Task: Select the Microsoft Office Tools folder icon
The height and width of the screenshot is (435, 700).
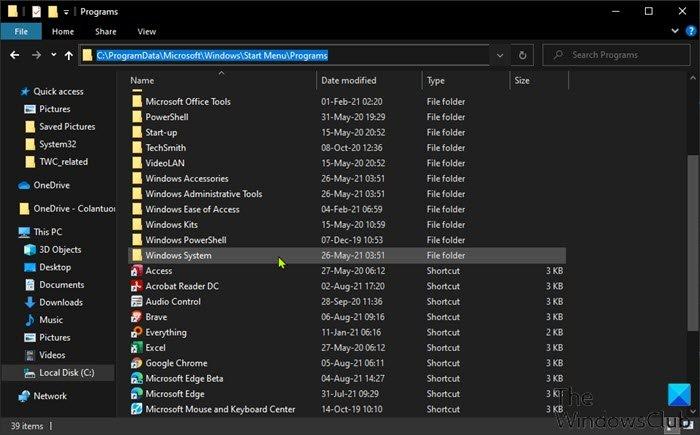Action: pos(137,102)
